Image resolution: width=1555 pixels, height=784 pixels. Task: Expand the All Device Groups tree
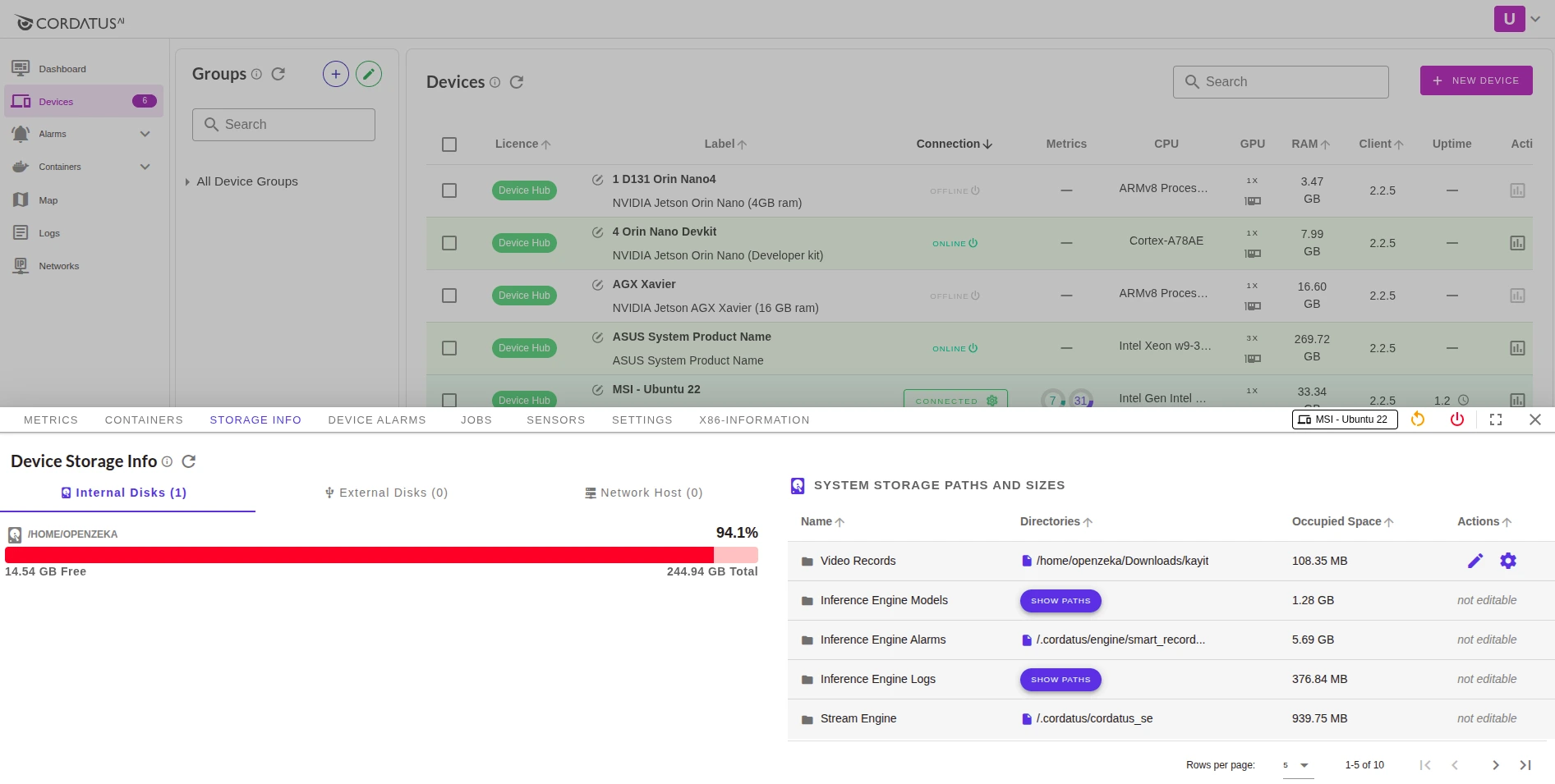(187, 182)
